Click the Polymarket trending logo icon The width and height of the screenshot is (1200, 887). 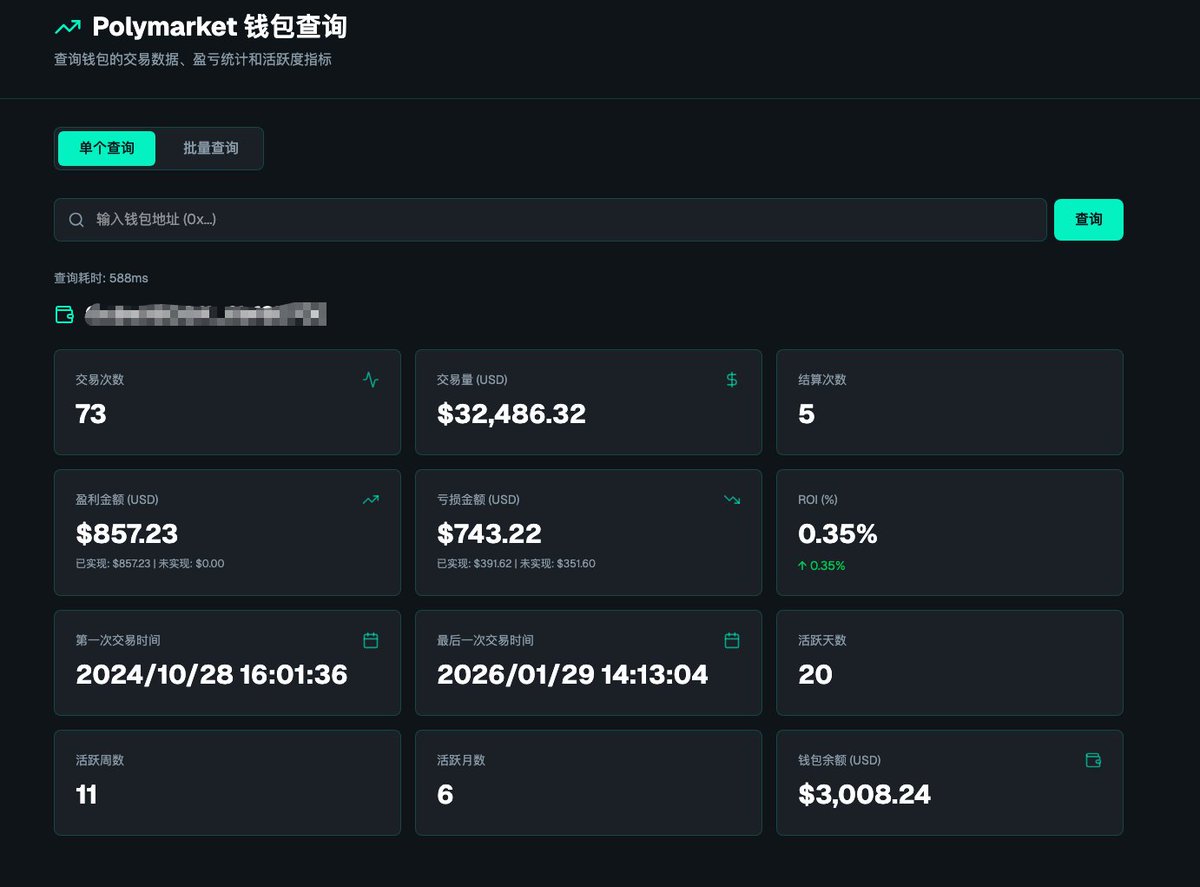(x=67, y=28)
